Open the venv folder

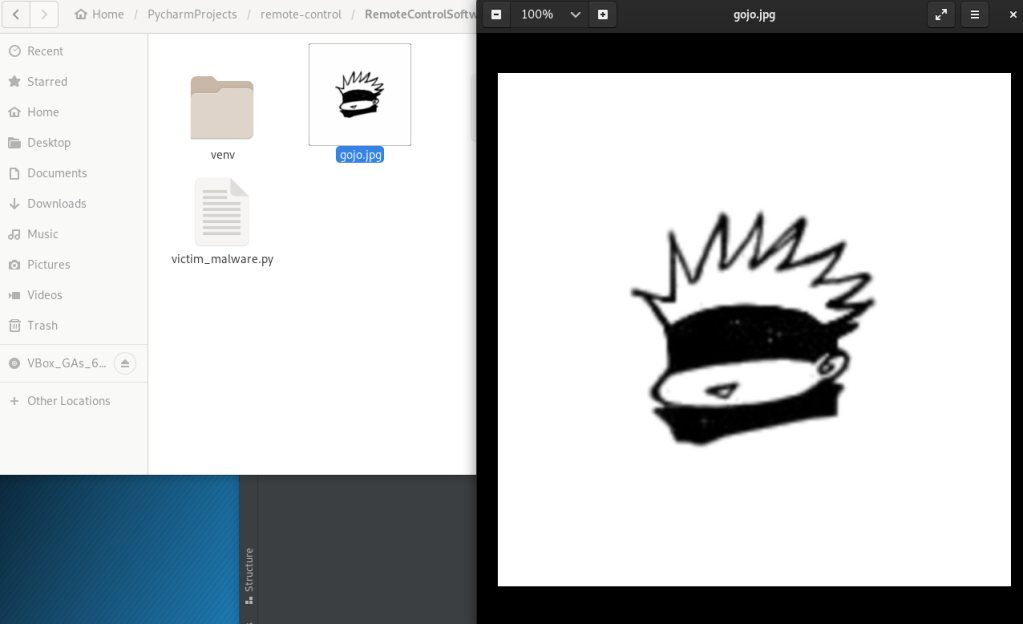(222, 110)
